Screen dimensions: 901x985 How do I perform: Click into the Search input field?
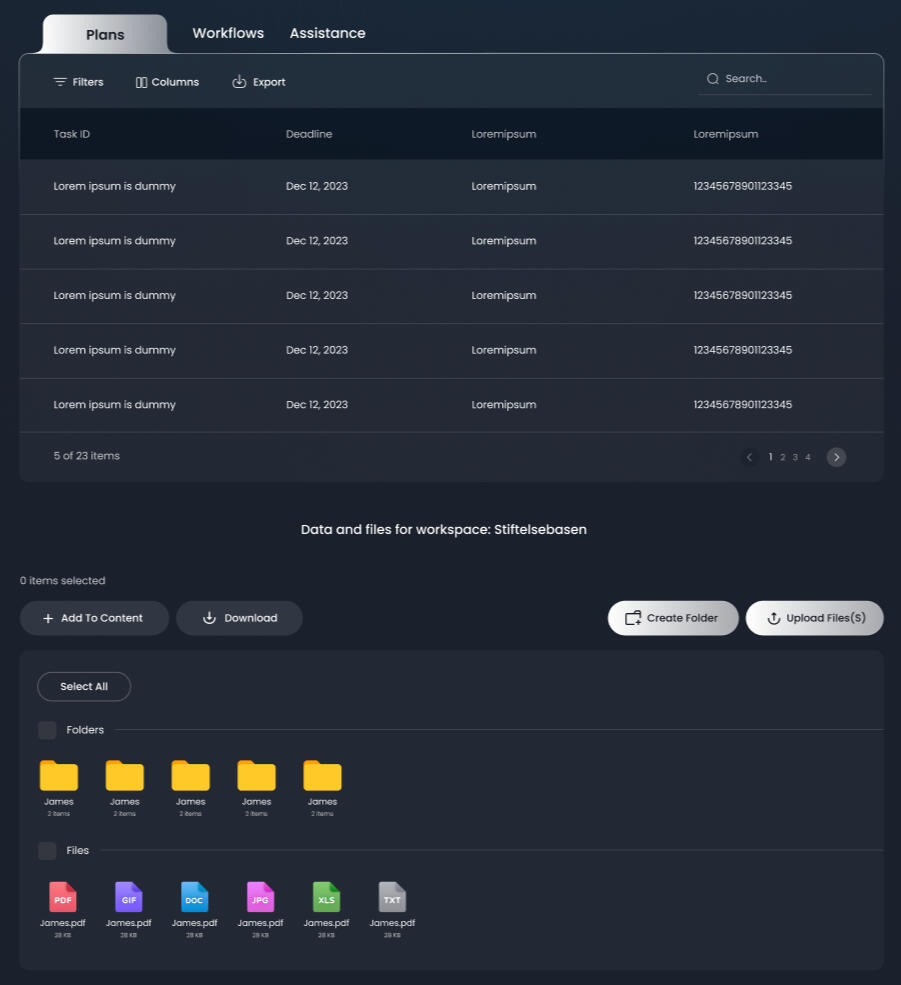click(x=795, y=79)
